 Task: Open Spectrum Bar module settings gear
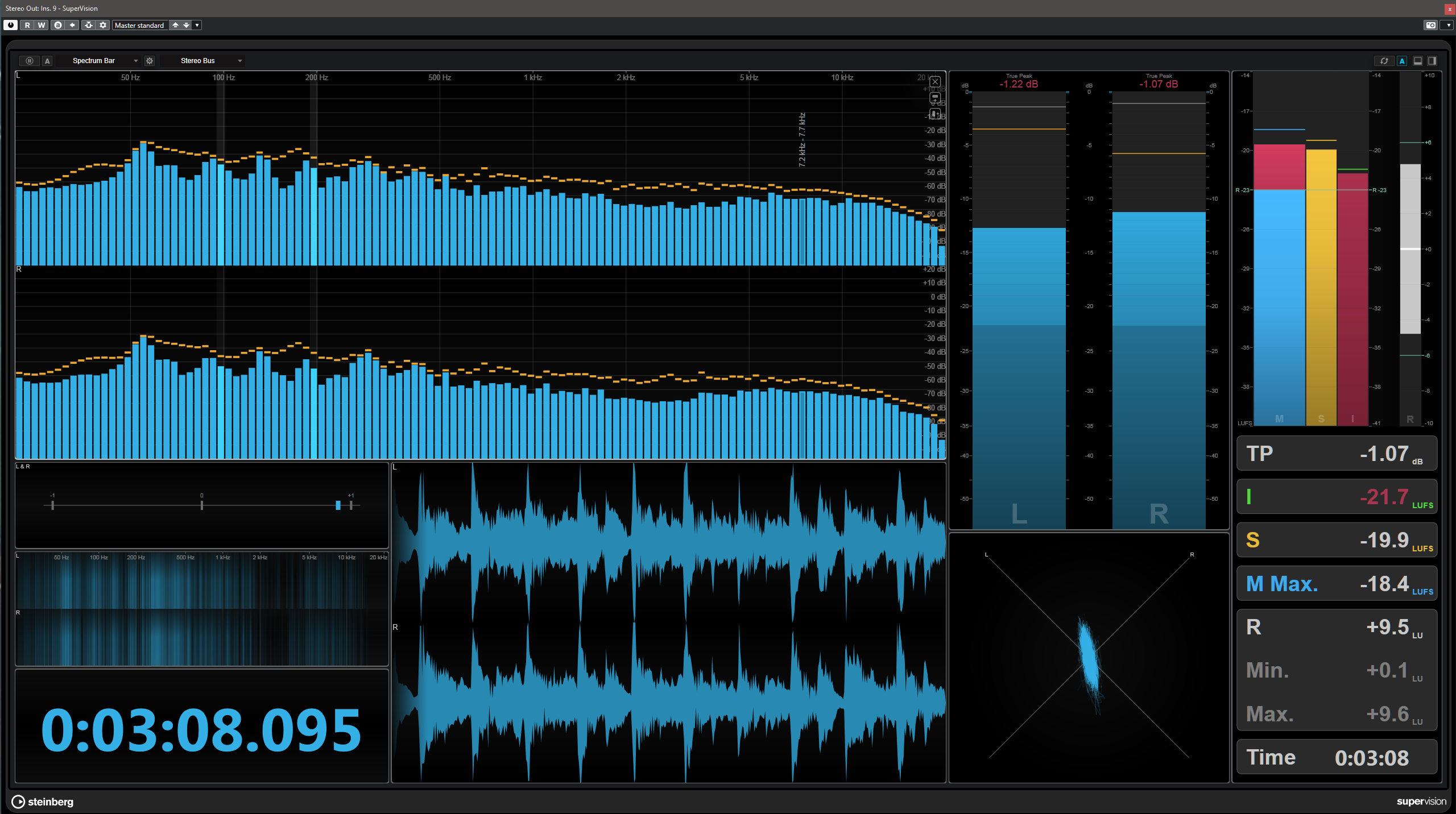point(150,61)
